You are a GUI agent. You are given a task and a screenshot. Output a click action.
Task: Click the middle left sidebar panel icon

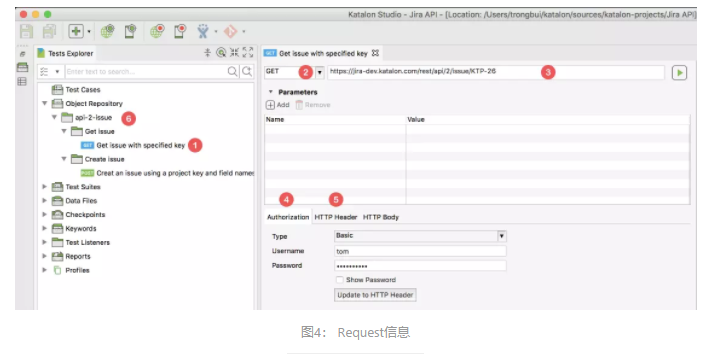22,67
